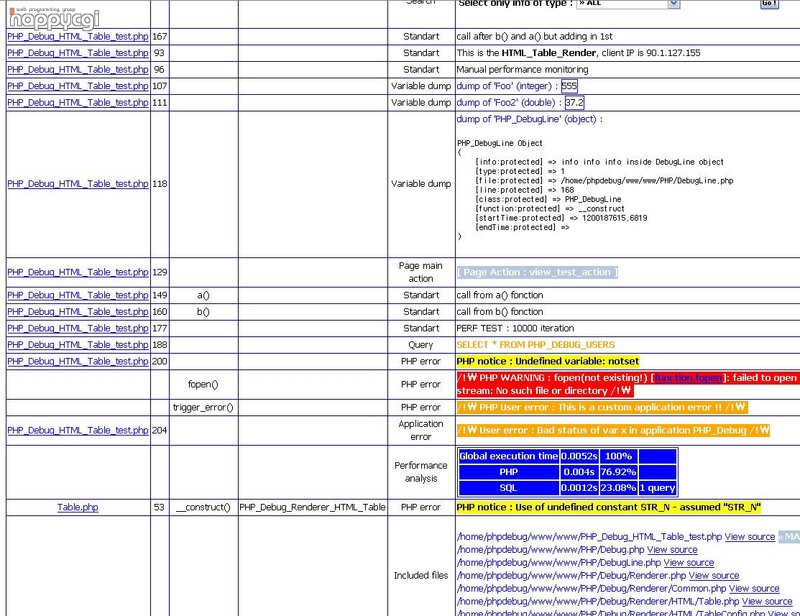Click 'dump of PHP_DebugLine (object)' heading
Screen dimensions: 800x616
pos(530,119)
